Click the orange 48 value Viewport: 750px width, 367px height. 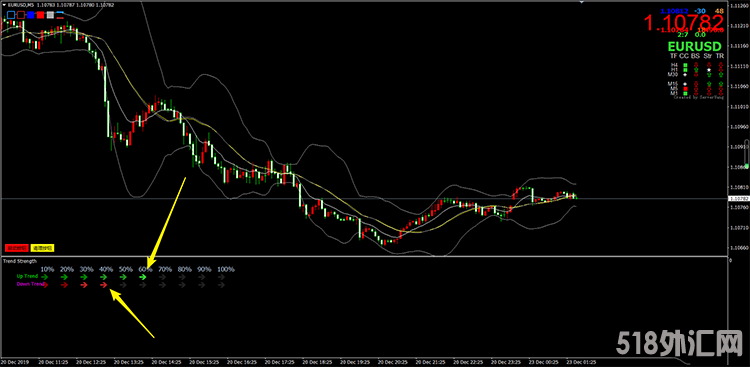click(x=719, y=11)
